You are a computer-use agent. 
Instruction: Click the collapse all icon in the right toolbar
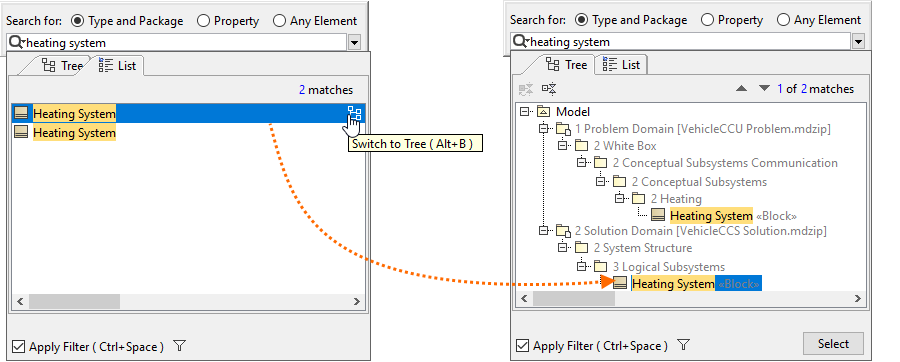pyautogui.click(x=549, y=89)
